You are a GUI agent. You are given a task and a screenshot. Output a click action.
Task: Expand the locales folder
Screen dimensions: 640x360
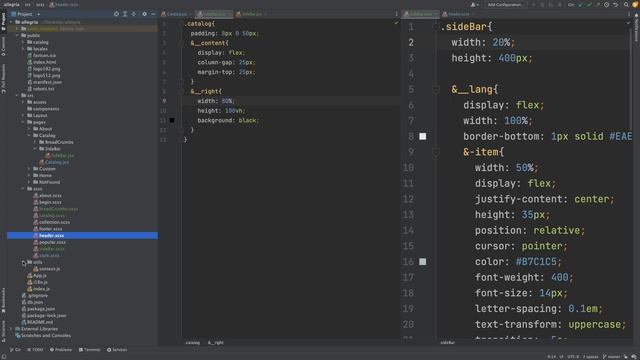[x=23, y=49]
